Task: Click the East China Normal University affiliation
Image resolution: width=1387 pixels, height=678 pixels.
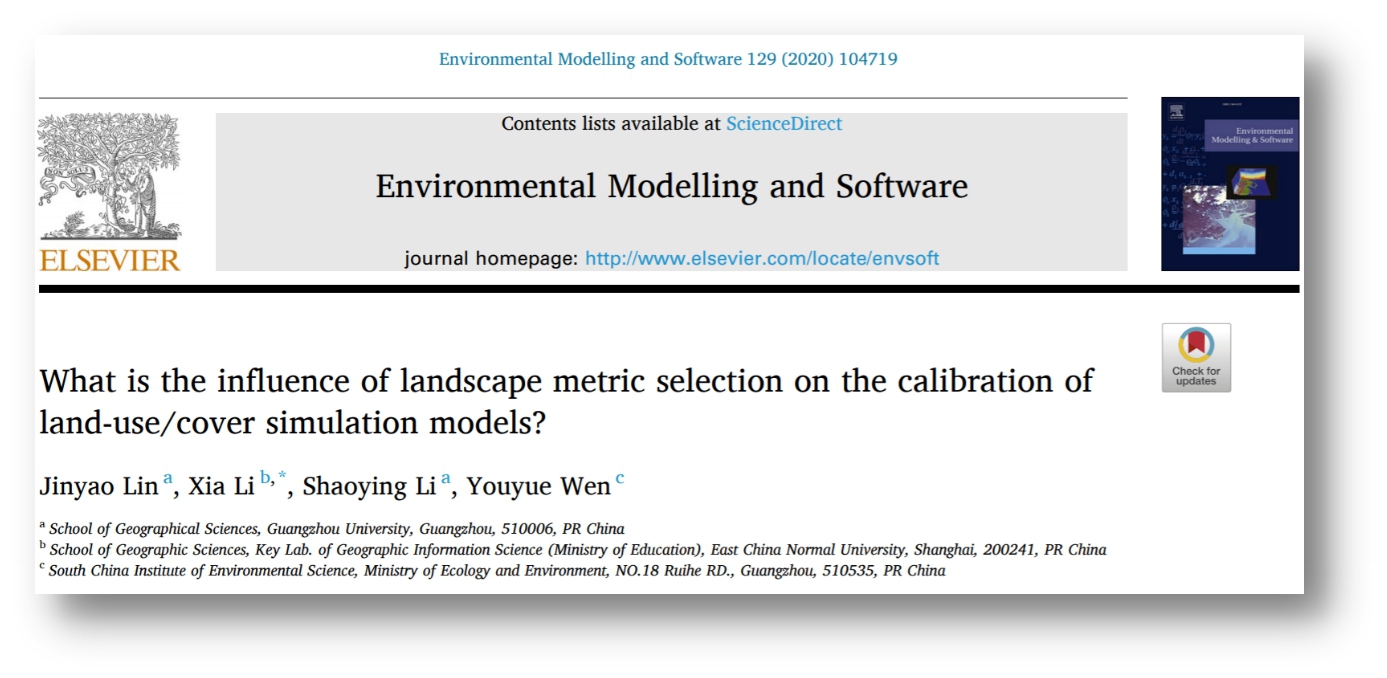Action: (x=573, y=550)
